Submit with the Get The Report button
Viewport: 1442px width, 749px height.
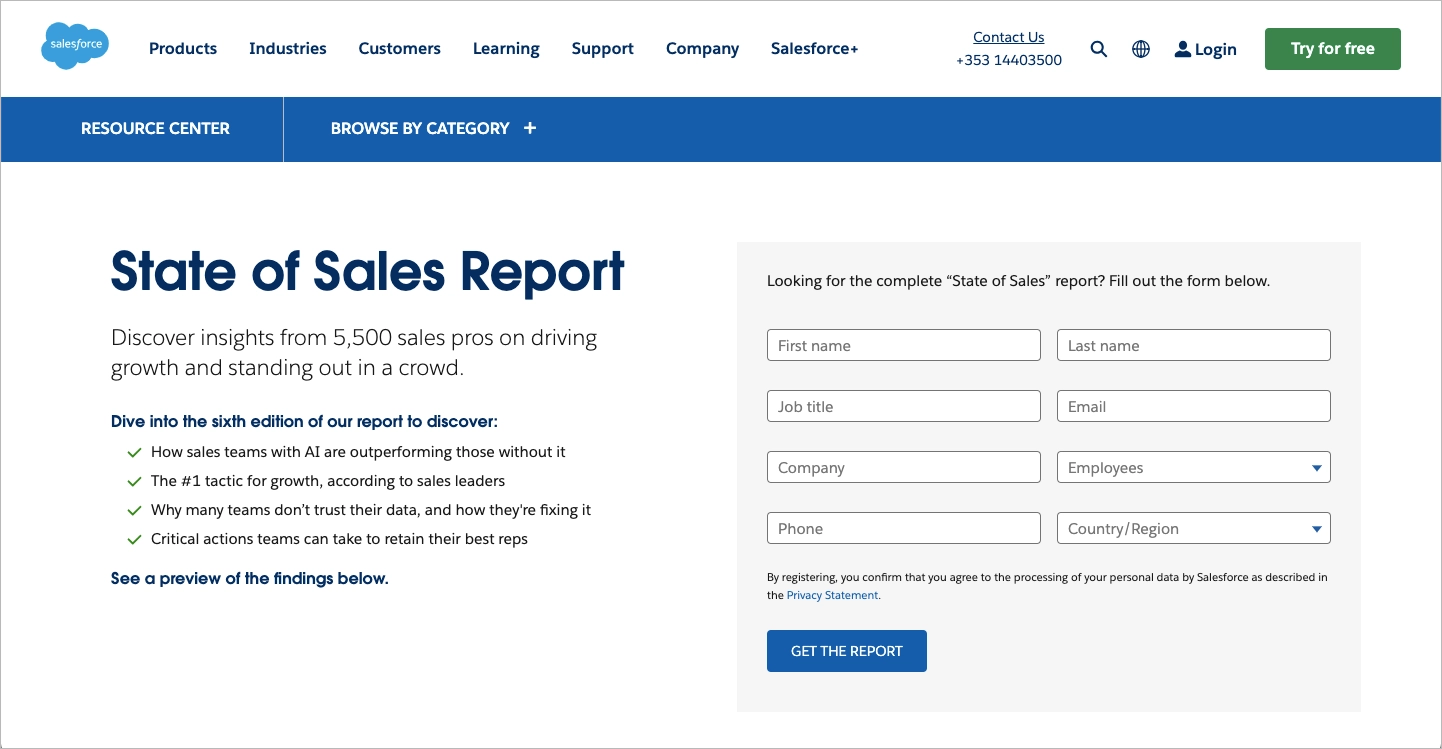tap(846, 650)
